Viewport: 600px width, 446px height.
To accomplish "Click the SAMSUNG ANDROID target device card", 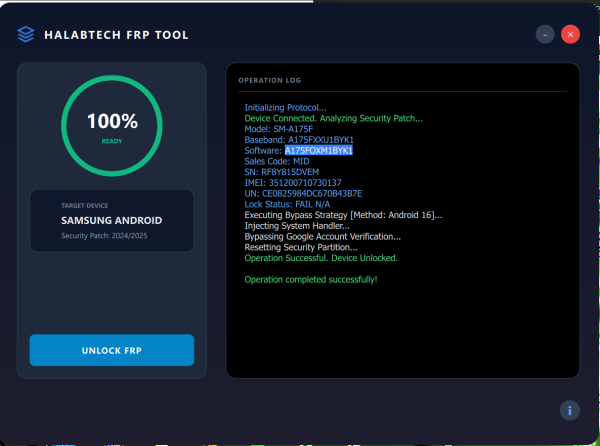I will click(112, 220).
